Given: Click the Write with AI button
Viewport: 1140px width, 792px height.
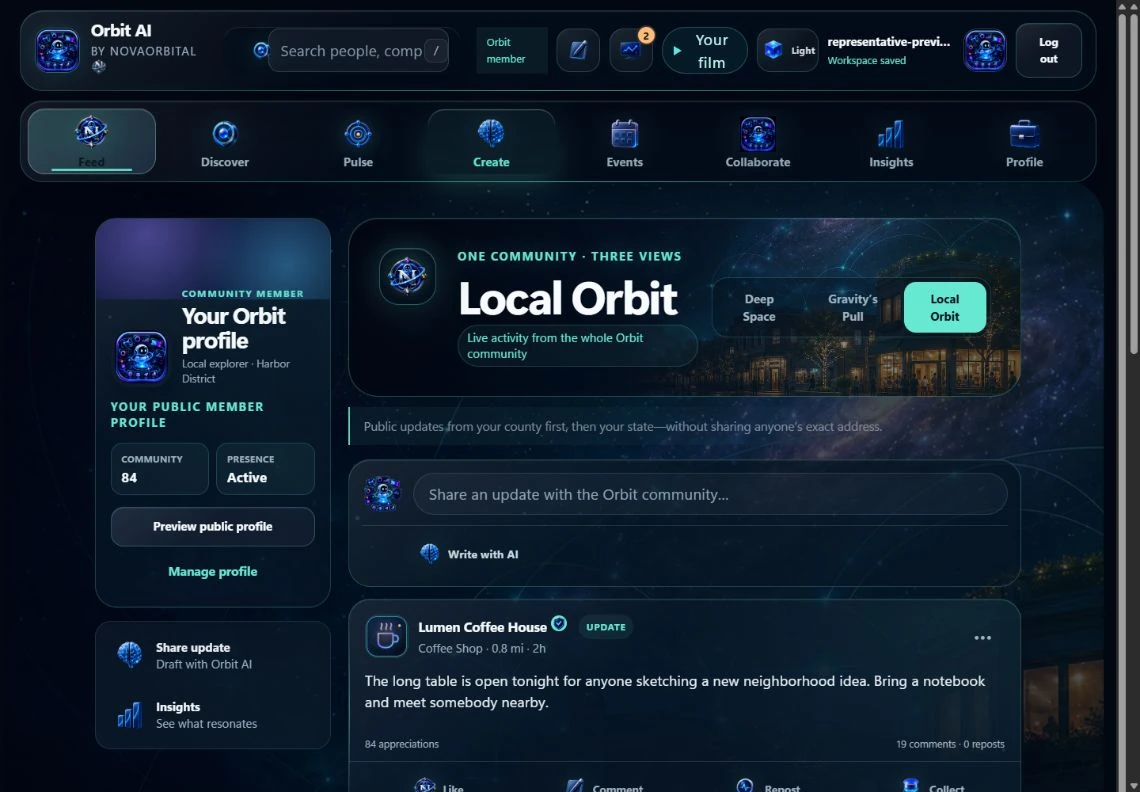Looking at the screenshot, I should (x=469, y=554).
